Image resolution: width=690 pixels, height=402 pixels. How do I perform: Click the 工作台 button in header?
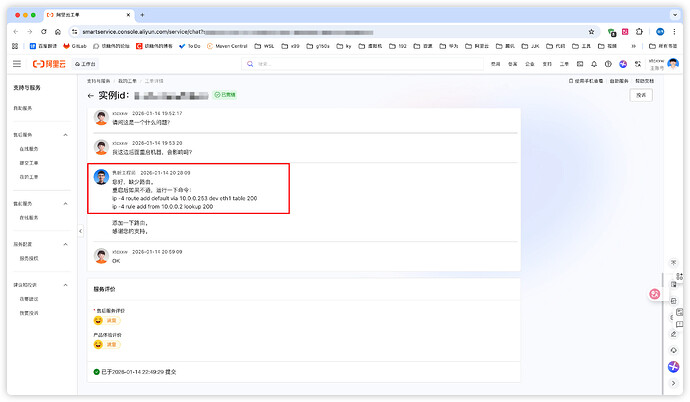[x=85, y=63]
